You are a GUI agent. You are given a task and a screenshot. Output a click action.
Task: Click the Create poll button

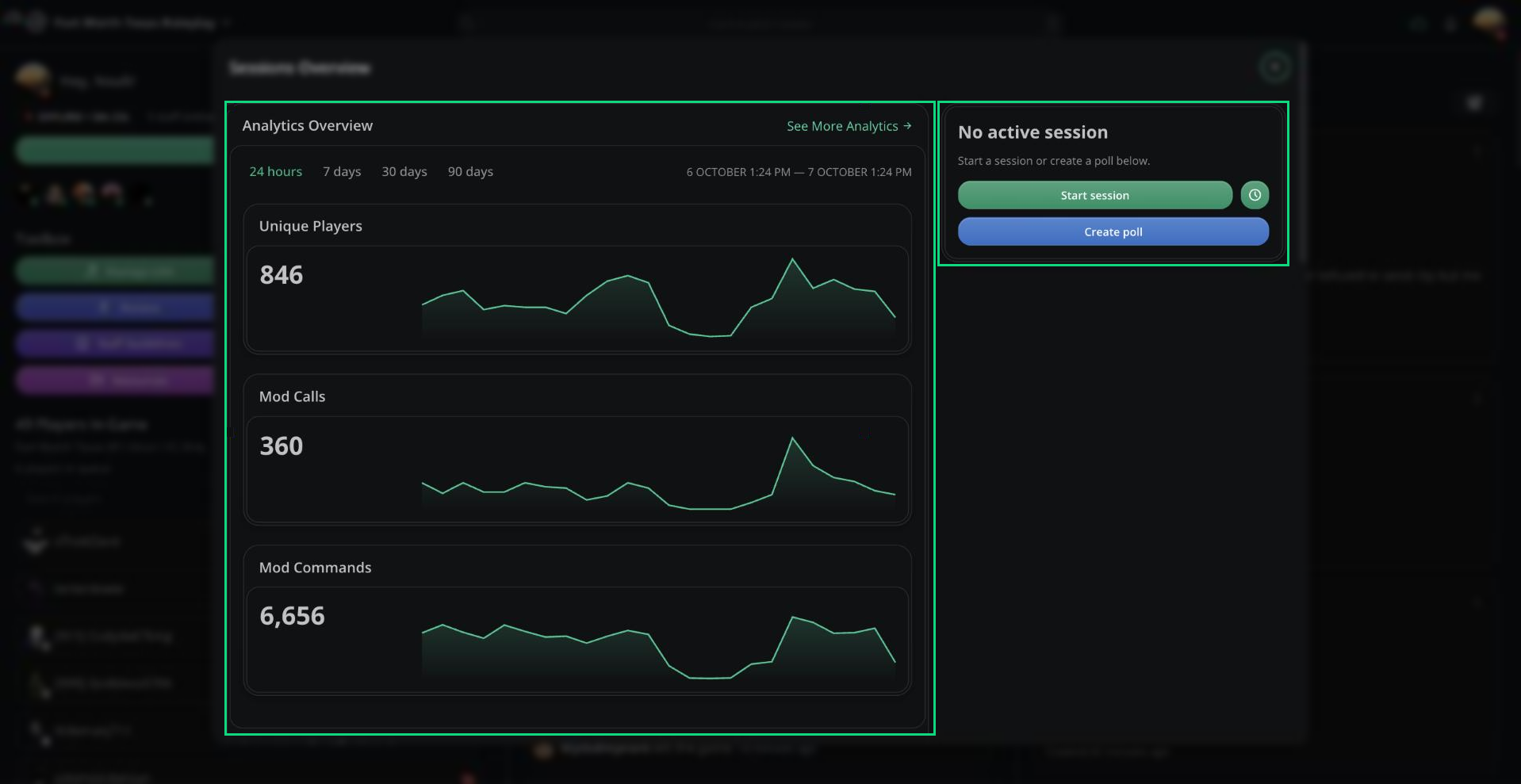tap(1113, 231)
